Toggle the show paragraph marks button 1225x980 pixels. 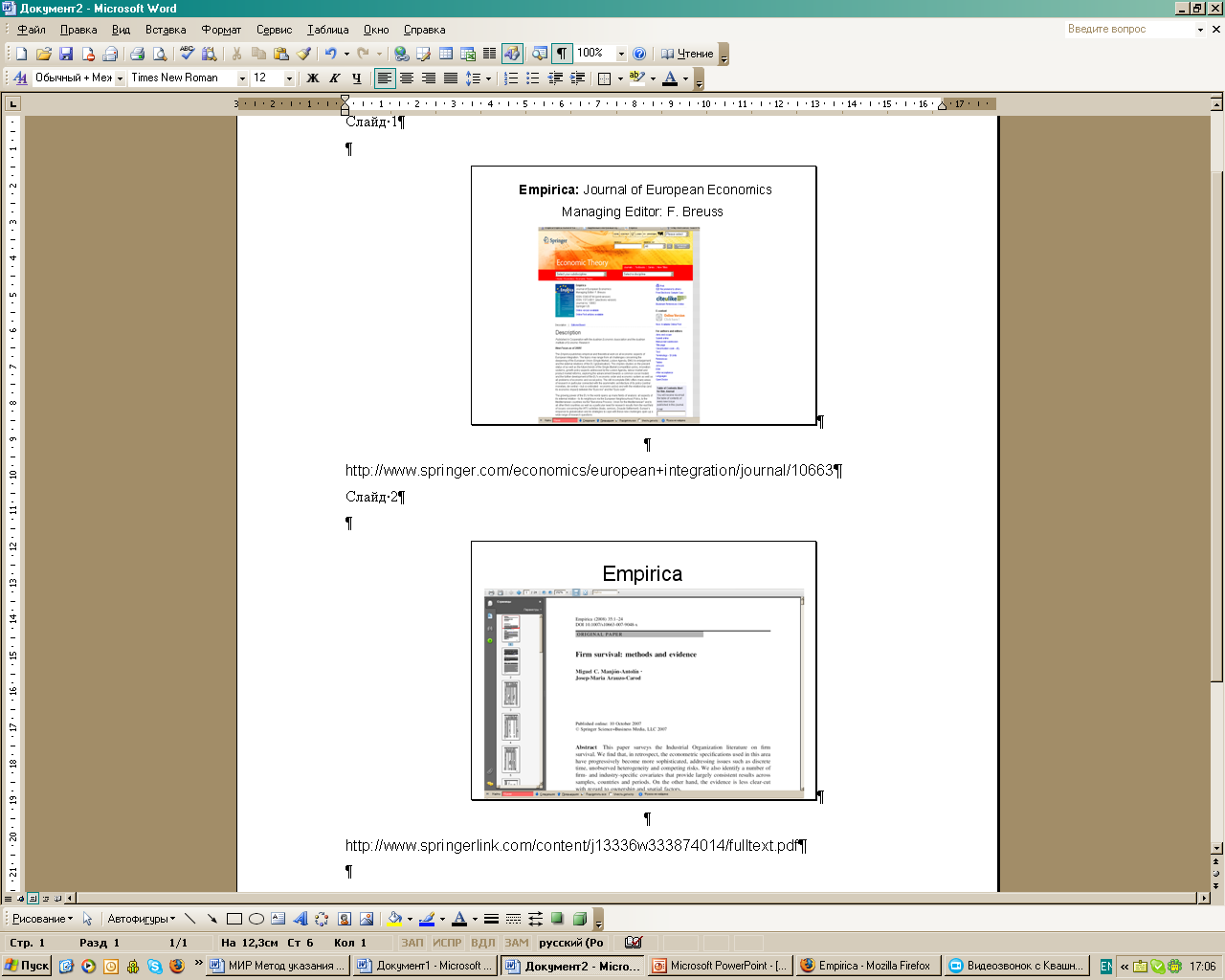[562, 54]
